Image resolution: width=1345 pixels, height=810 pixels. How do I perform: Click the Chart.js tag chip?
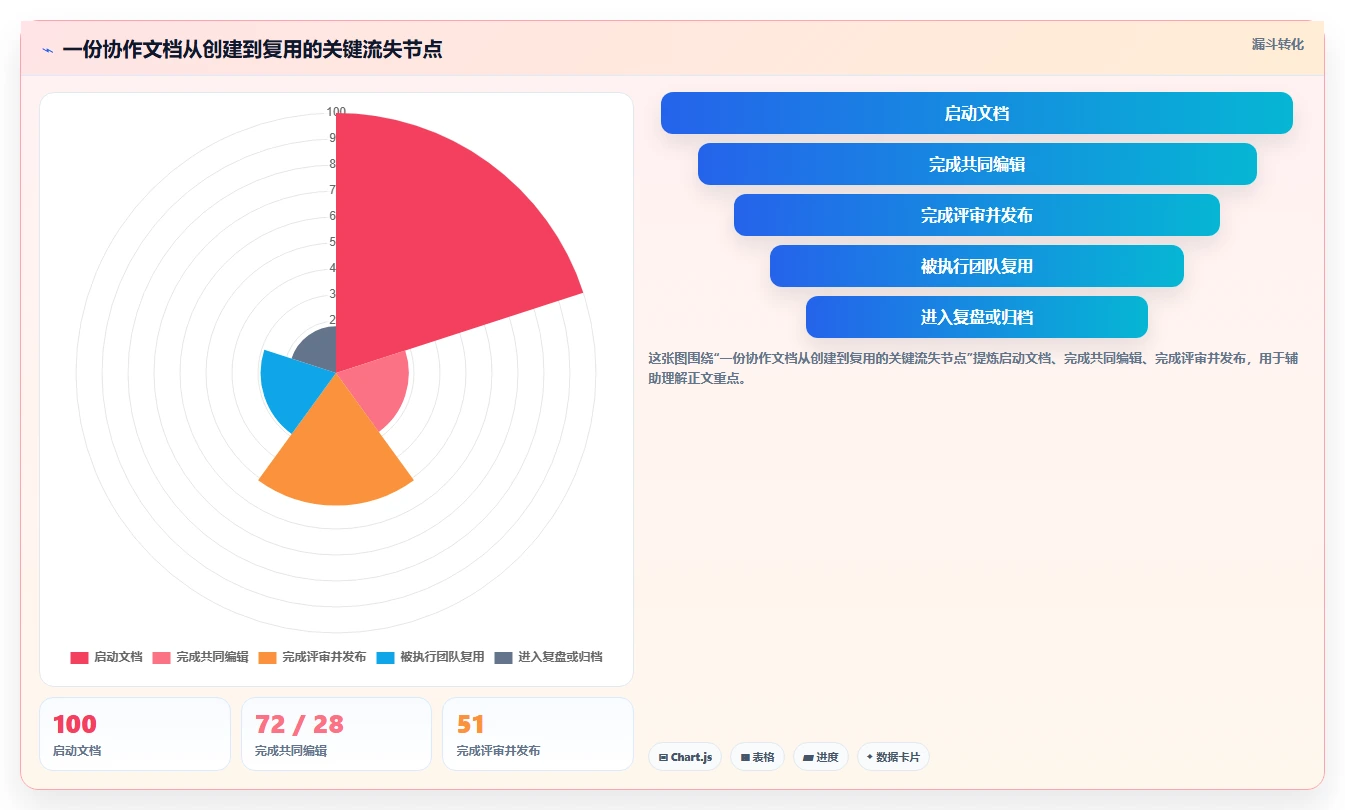pos(685,757)
